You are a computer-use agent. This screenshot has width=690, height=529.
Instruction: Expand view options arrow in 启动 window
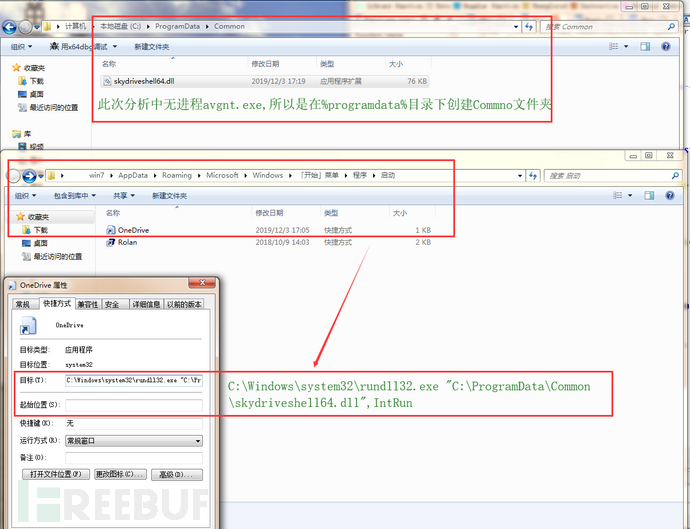click(x=630, y=195)
